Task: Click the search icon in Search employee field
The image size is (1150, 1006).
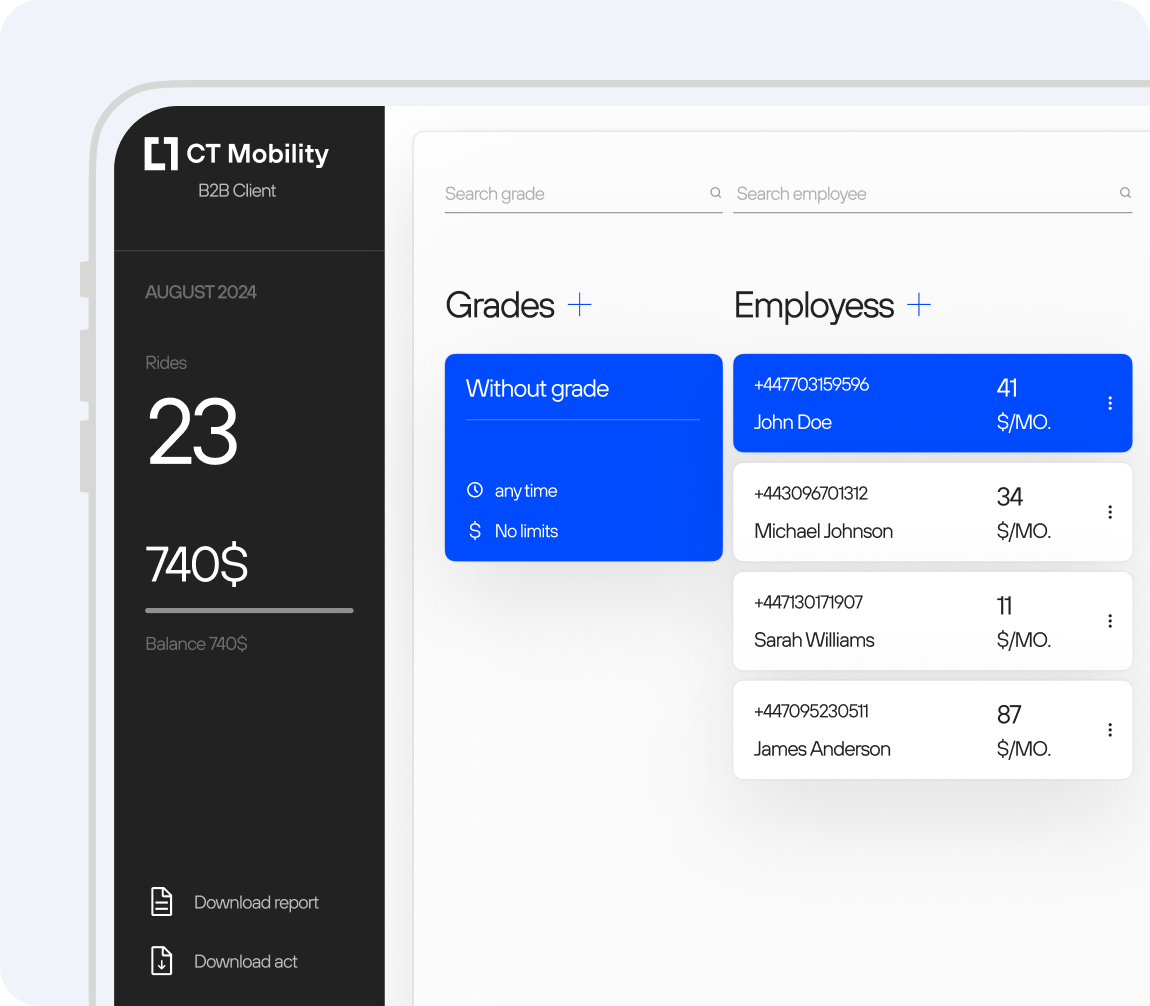Action: (1125, 193)
